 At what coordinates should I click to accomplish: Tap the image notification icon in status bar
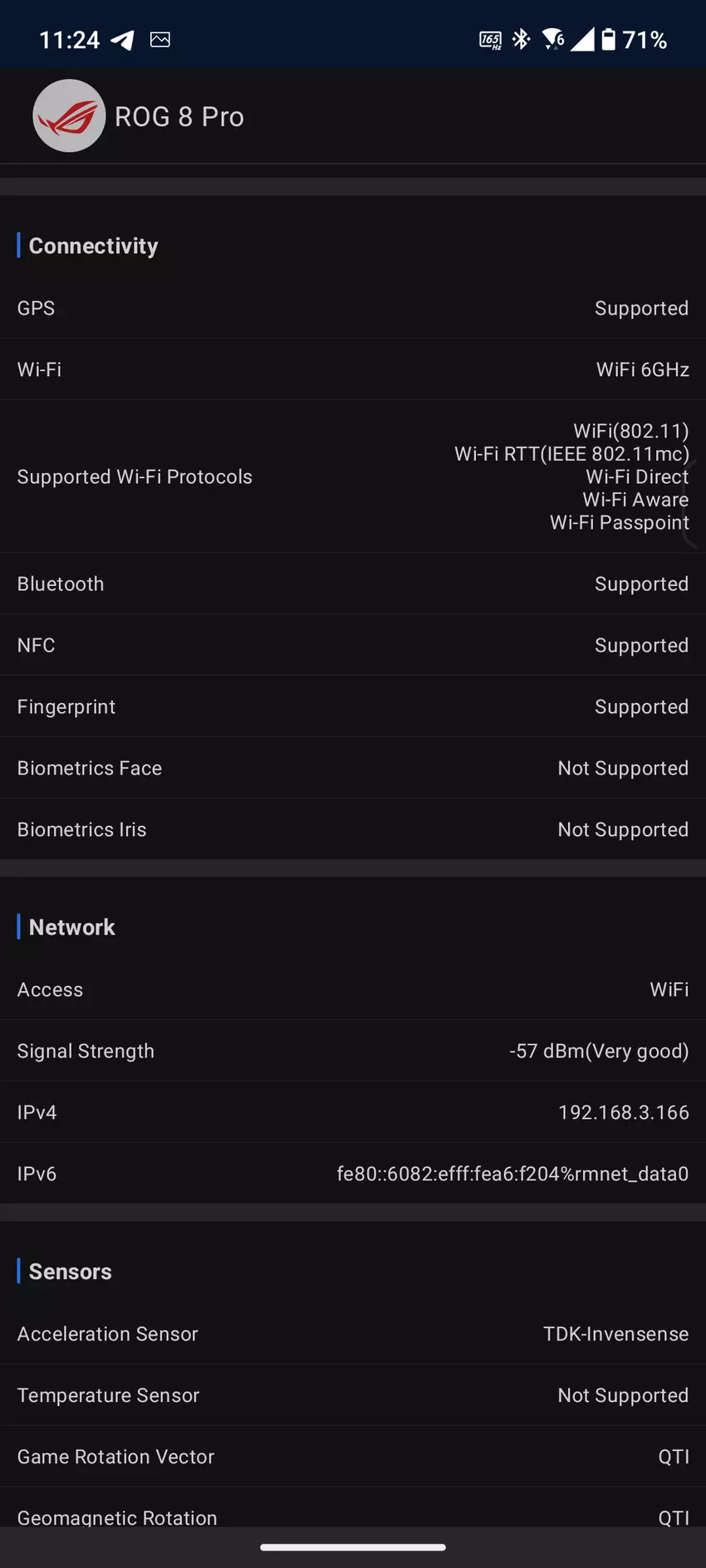coord(160,40)
